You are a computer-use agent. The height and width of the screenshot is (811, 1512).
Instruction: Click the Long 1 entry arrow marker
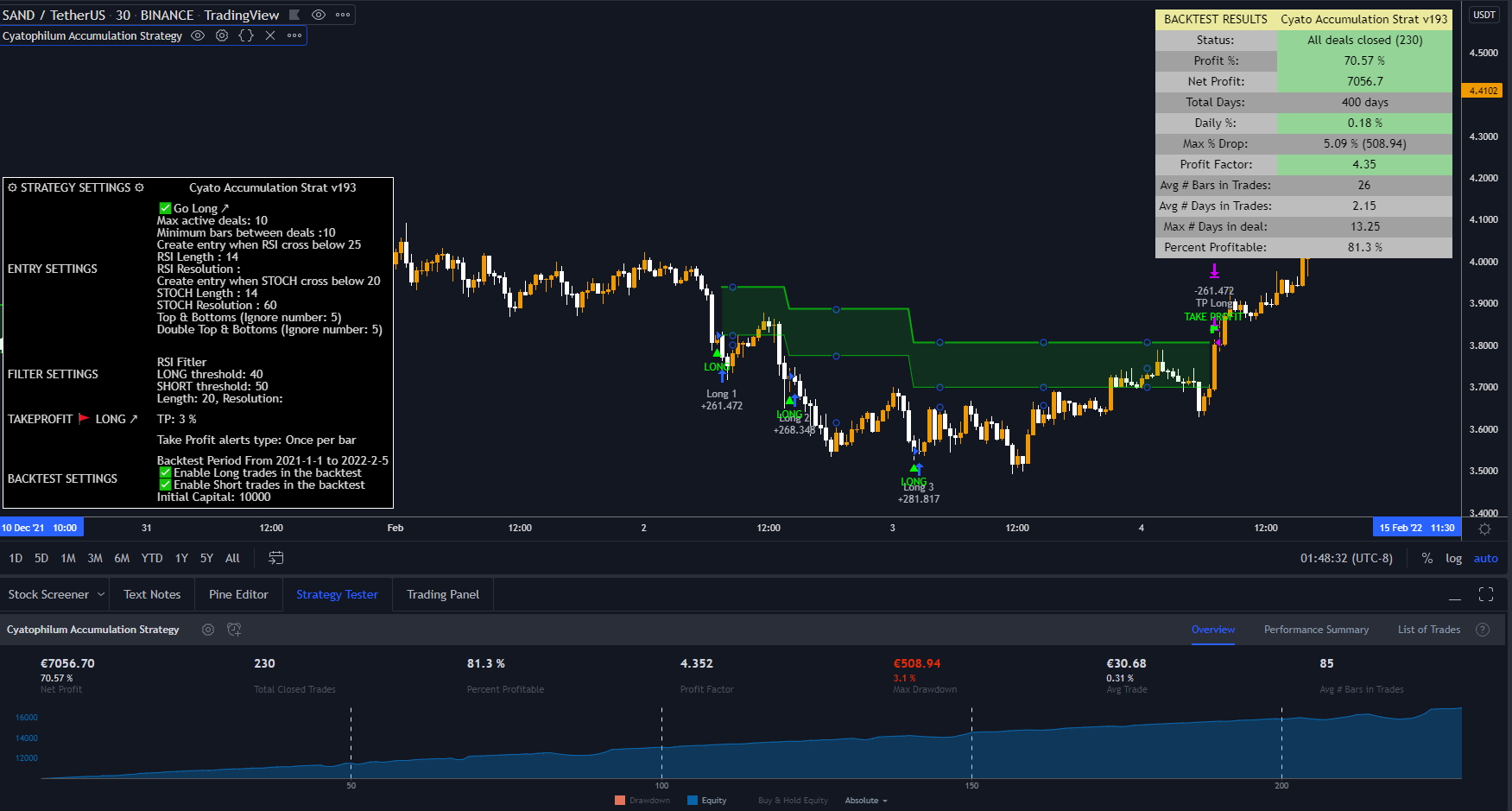coord(722,377)
